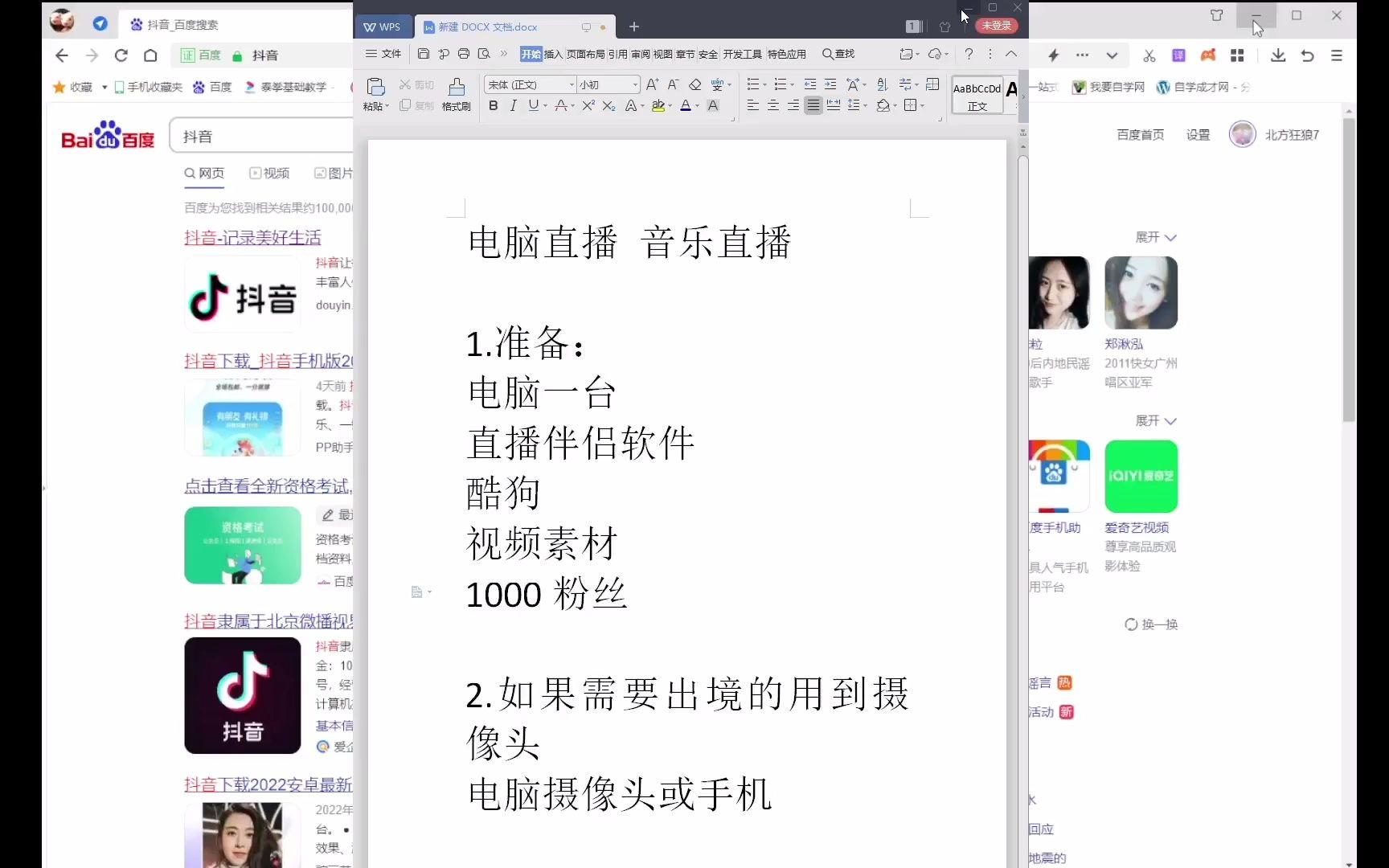This screenshot has height=868, width=1389.
Task: Click the Subscript X₂ icon
Action: [x=608, y=105]
